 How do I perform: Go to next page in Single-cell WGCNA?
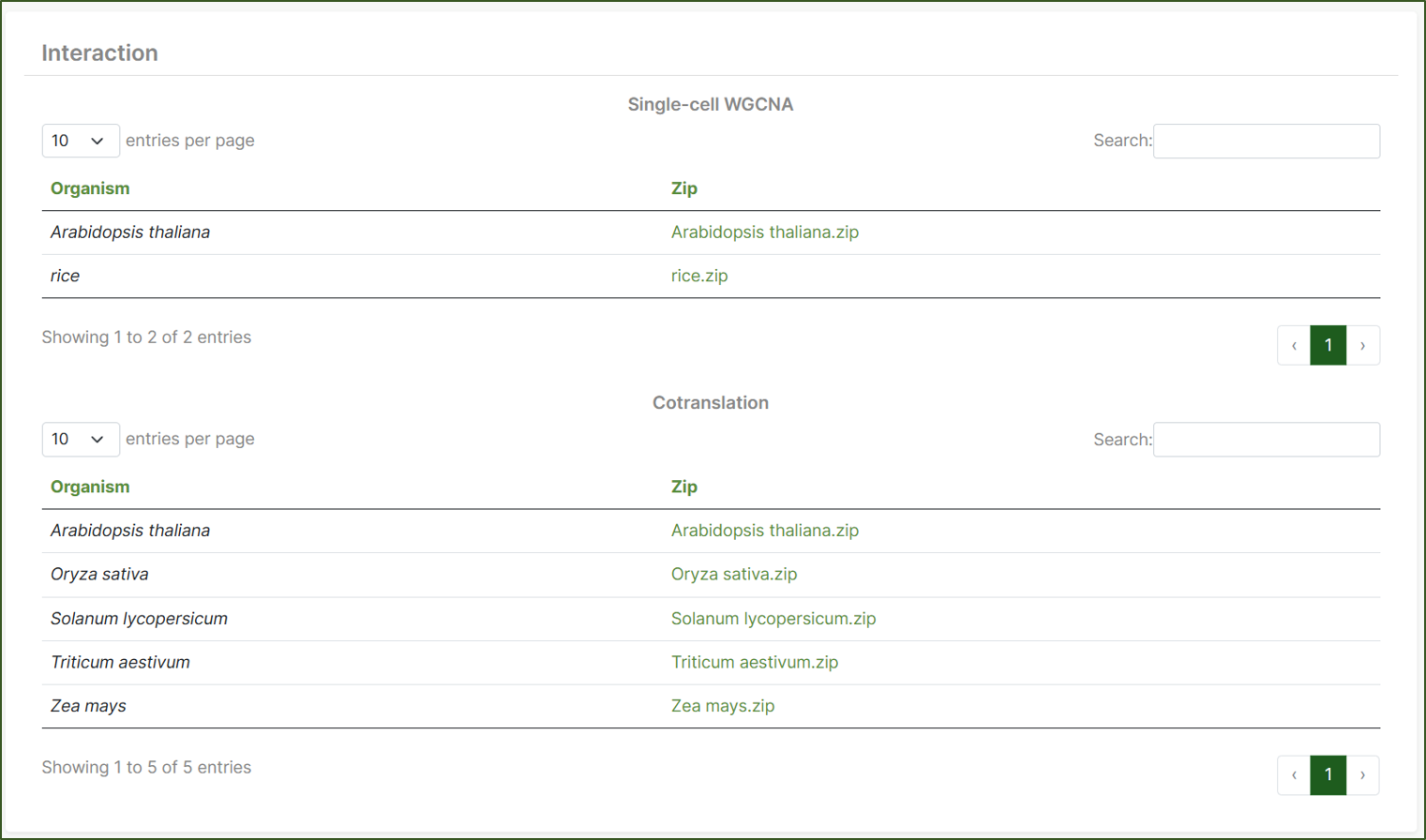(x=1362, y=346)
